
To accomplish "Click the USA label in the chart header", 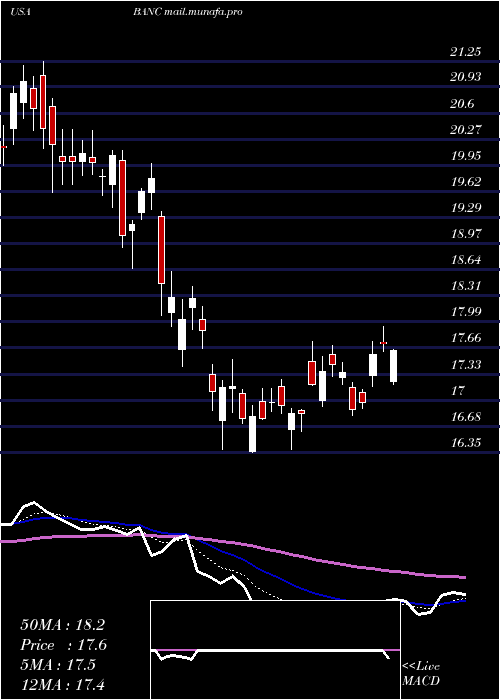I will (x=20, y=12).
